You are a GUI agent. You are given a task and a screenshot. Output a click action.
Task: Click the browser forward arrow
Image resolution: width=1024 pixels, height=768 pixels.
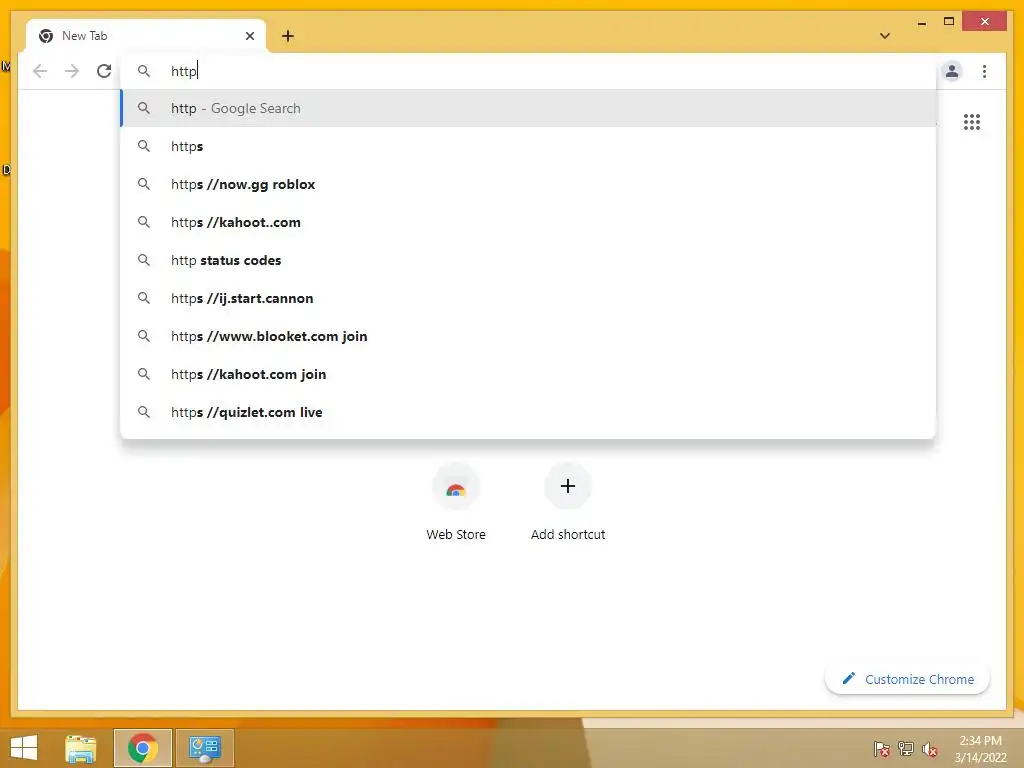pos(72,71)
